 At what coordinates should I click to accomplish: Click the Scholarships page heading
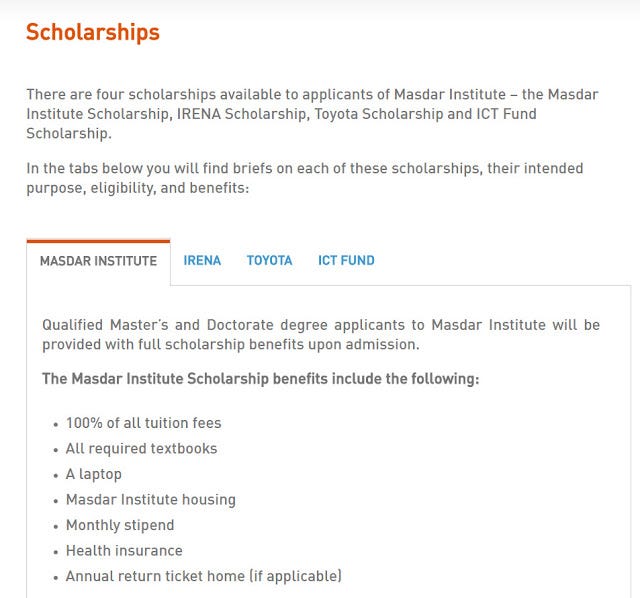pos(93,32)
